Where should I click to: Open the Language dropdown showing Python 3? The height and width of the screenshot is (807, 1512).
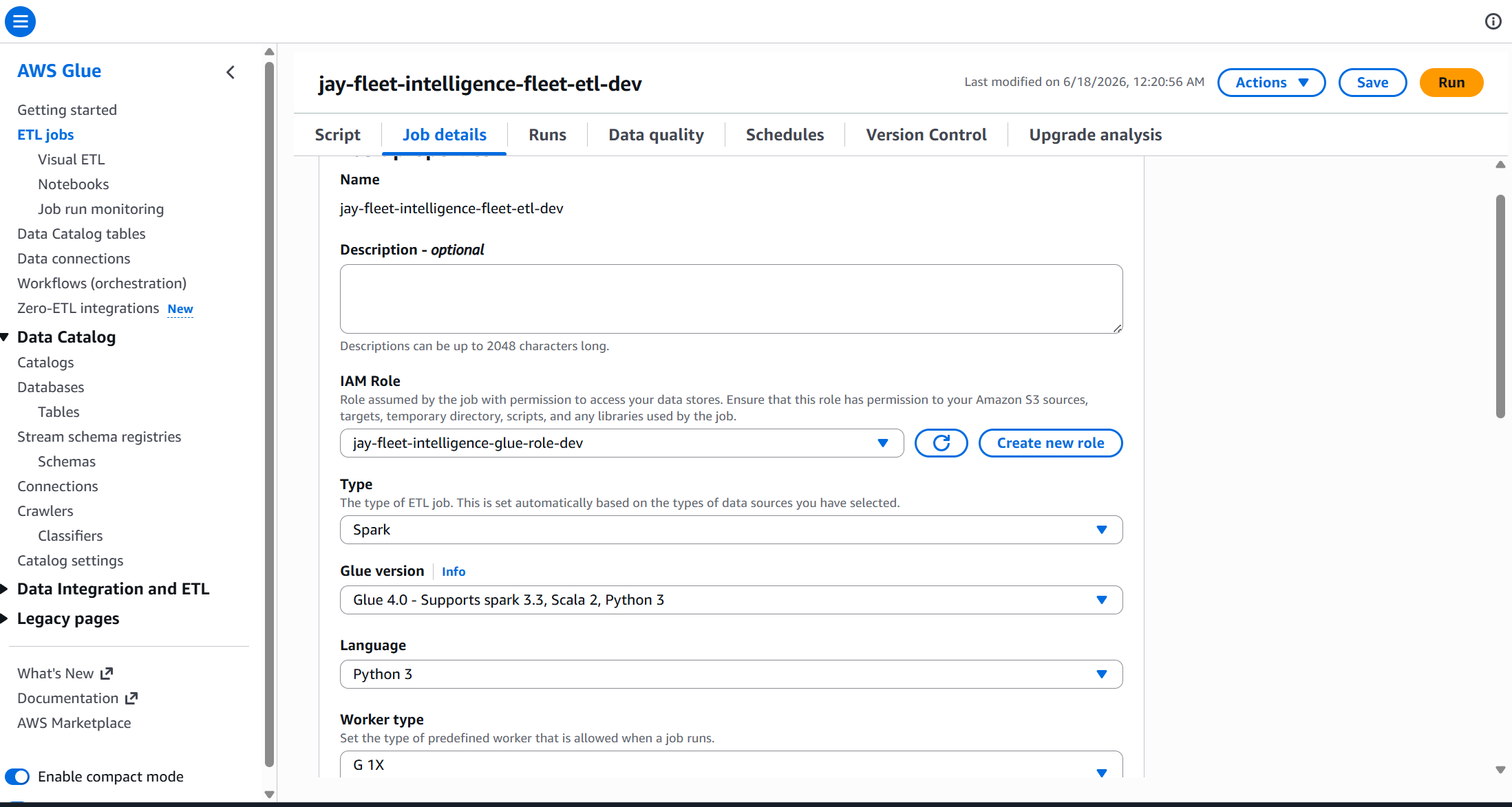pyautogui.click(x=731, y=674)
